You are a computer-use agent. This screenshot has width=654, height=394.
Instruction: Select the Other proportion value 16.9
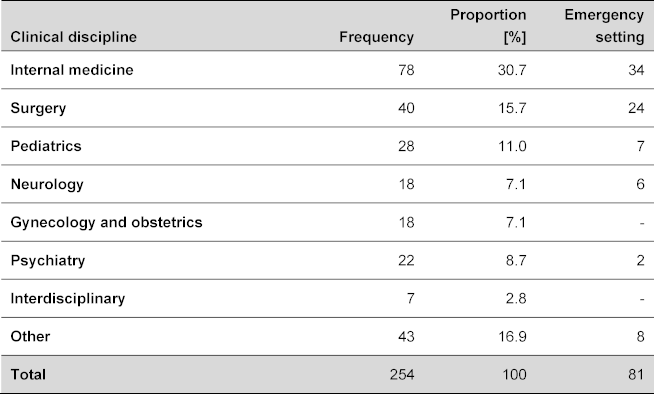512,336
